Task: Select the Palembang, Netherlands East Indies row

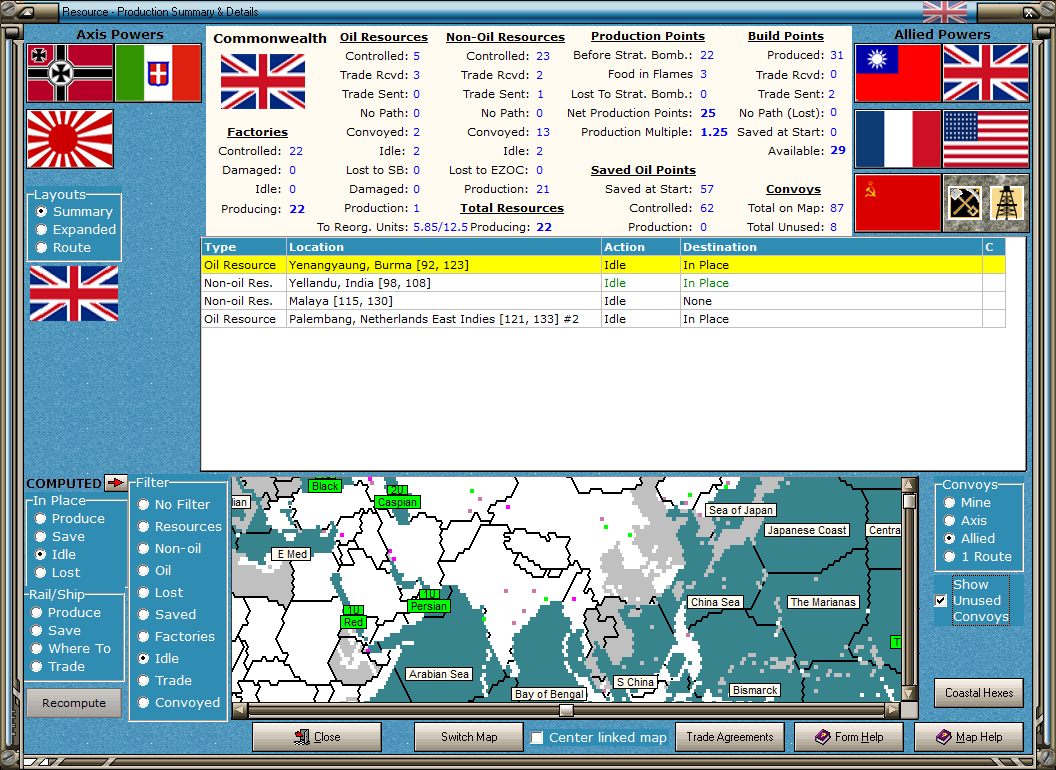Action: click(x=603, y=319)
